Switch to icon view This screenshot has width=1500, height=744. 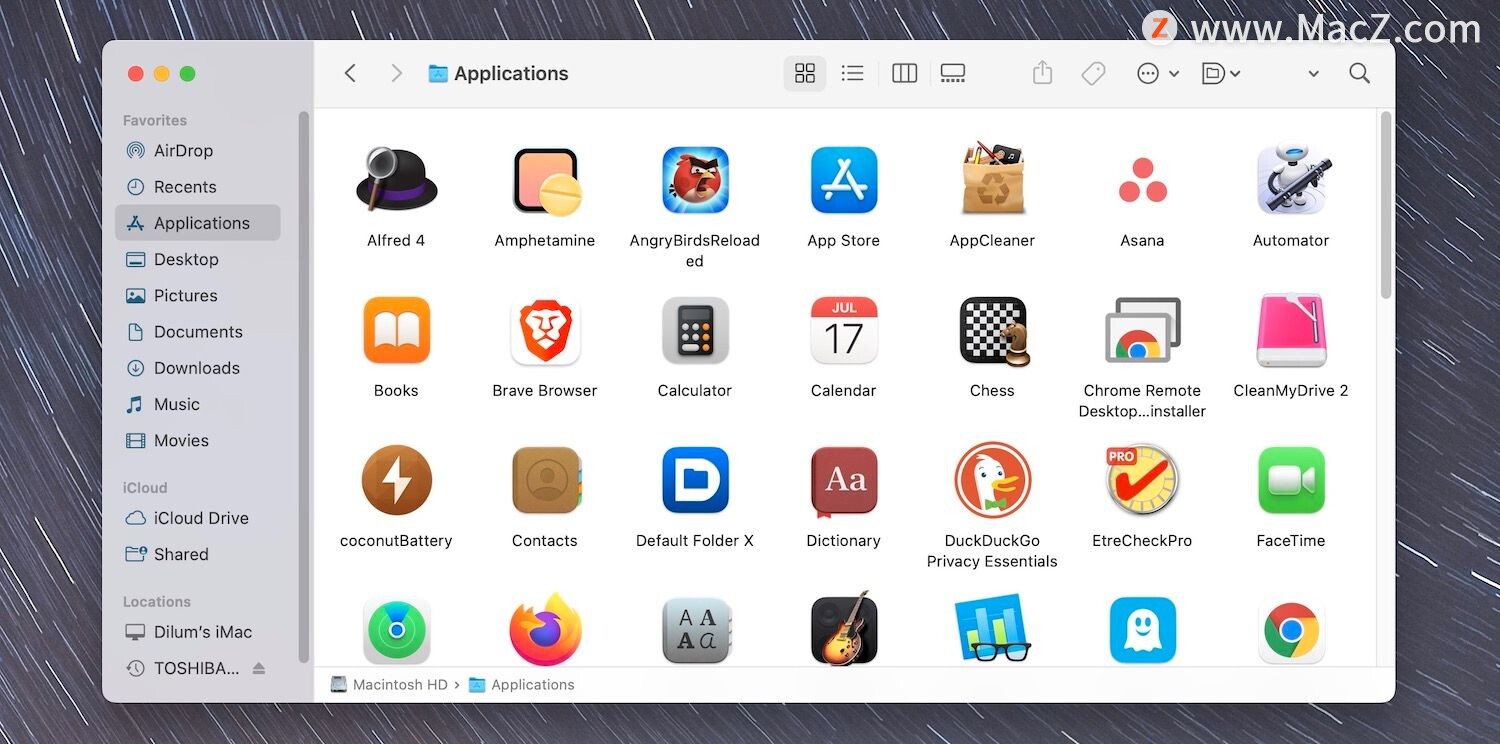[805, 73]
